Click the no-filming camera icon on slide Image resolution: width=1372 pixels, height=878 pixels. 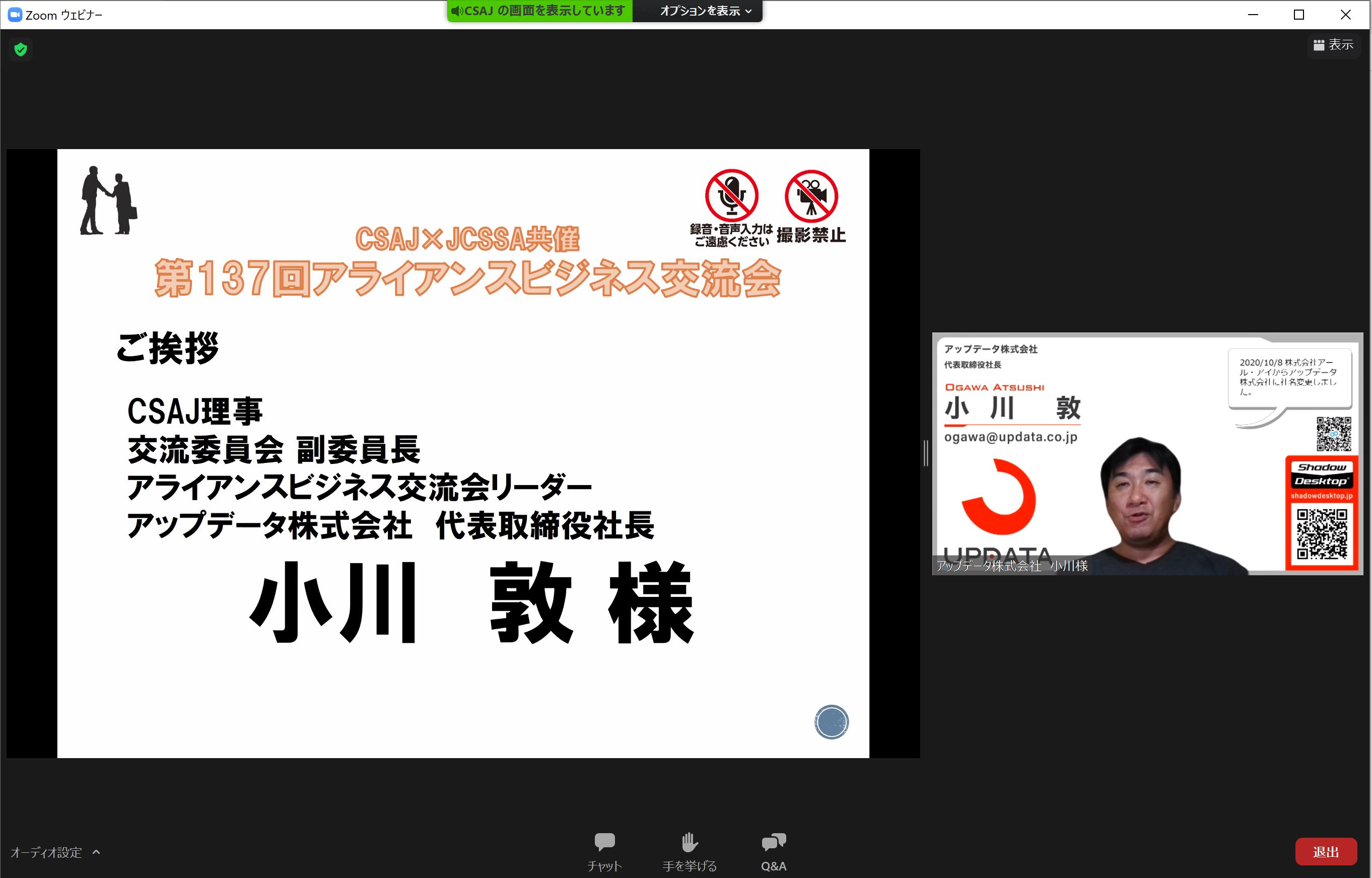pos(810,196)
